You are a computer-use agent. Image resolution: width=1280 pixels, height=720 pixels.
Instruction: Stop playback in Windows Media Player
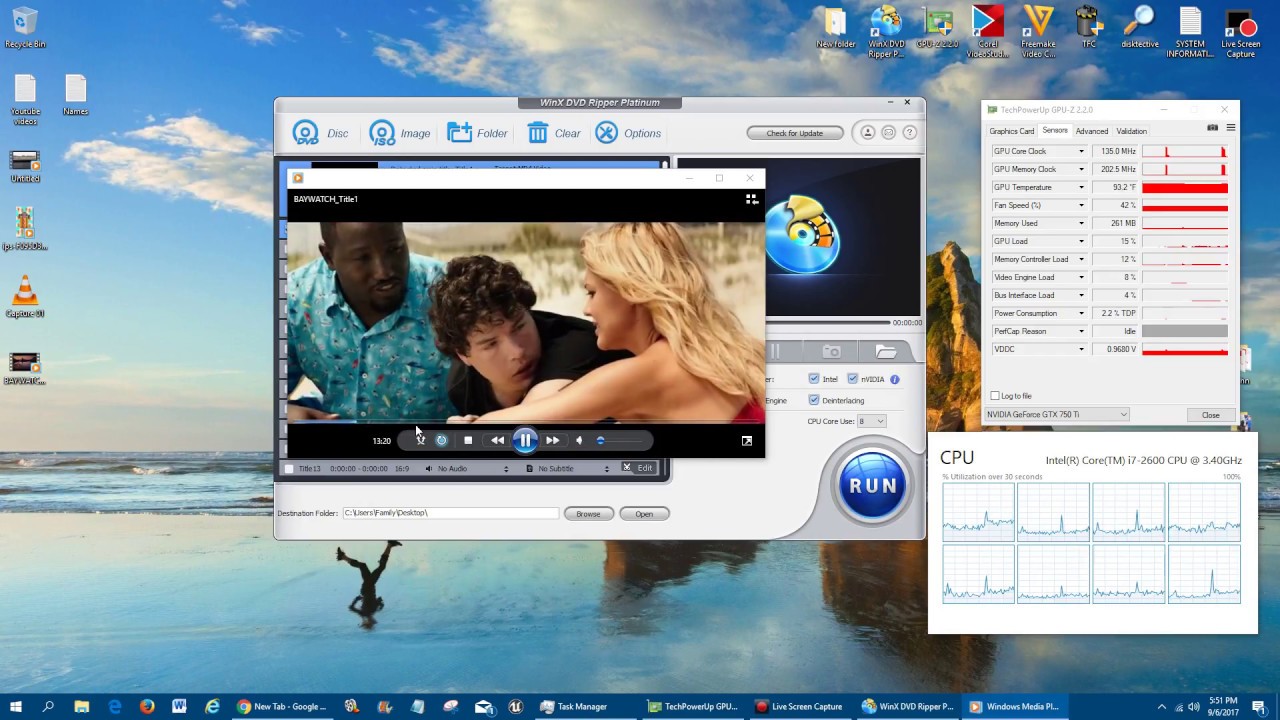[x=468, y=440]
